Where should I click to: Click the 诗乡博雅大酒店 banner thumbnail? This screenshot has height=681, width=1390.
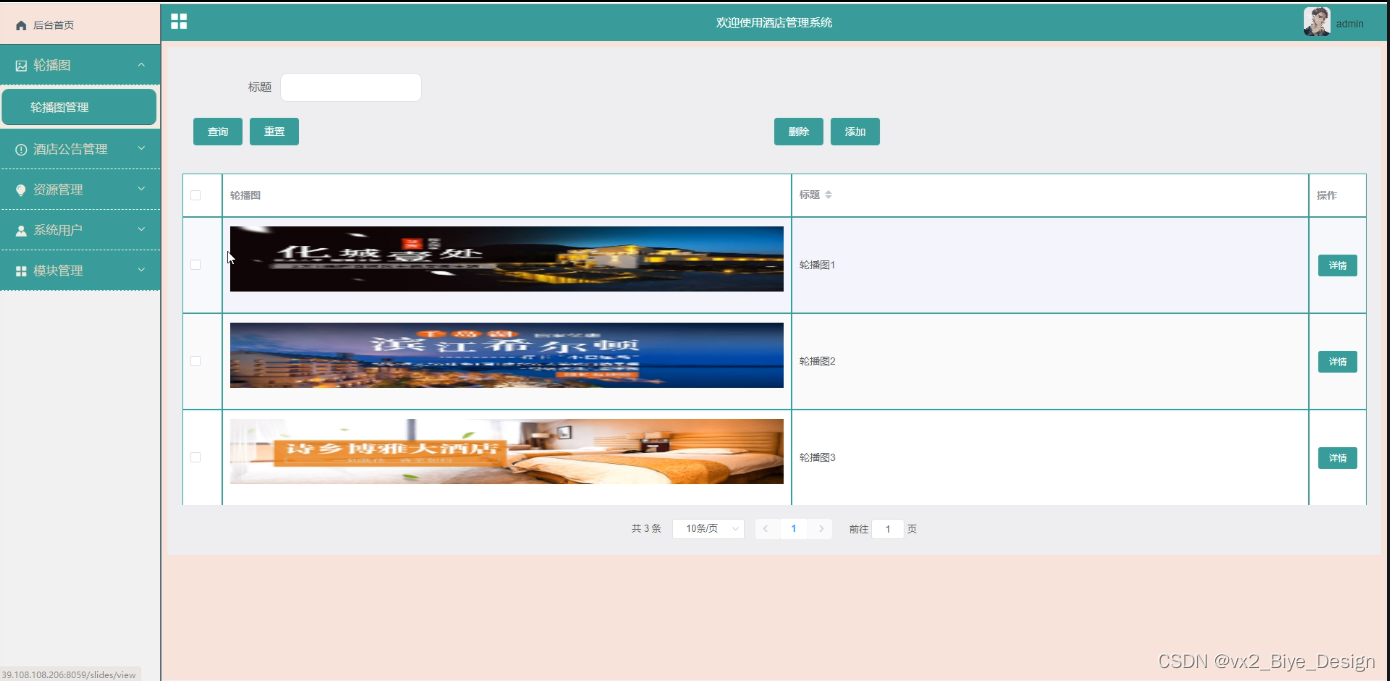click(x=507, y=451)
